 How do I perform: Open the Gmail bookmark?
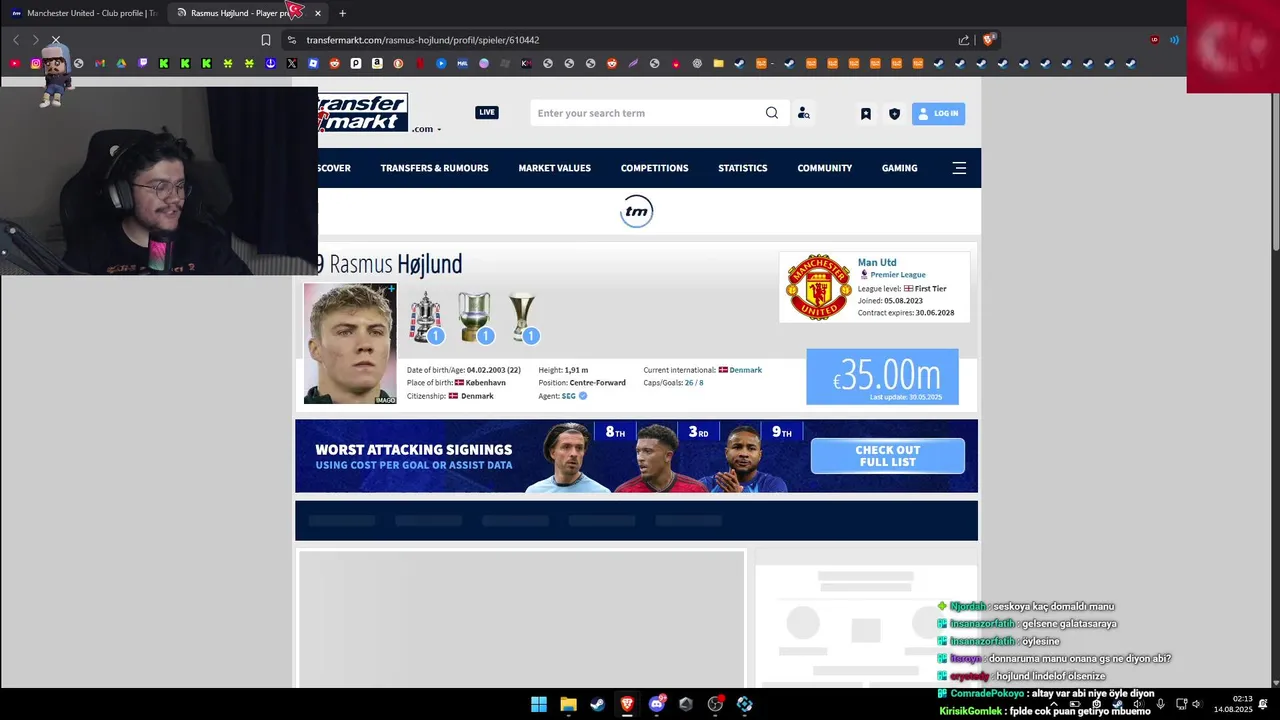click(100, 63)
